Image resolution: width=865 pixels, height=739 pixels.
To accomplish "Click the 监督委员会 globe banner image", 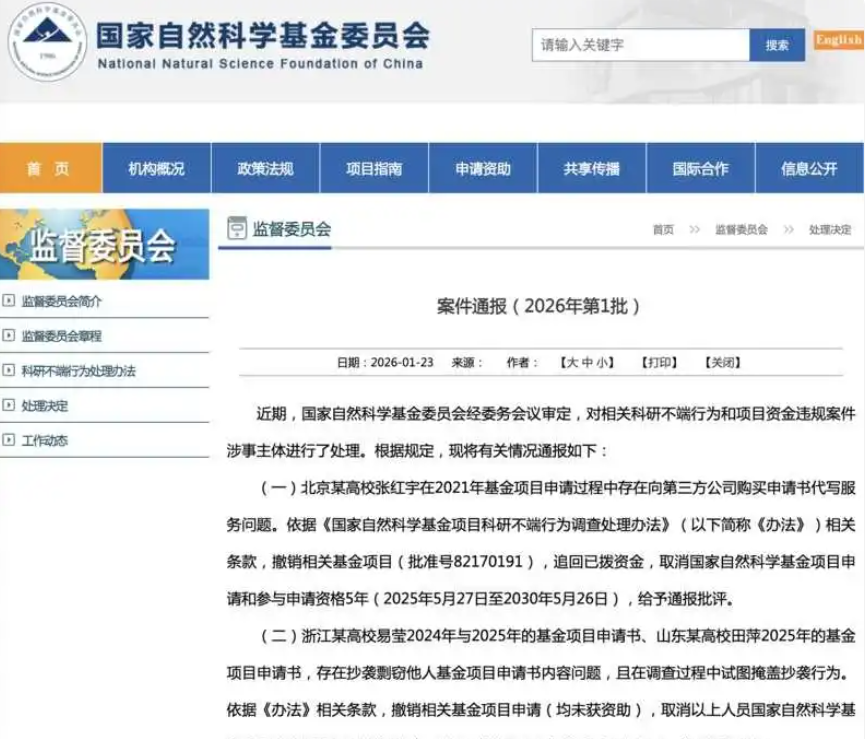I will point(104,244).
